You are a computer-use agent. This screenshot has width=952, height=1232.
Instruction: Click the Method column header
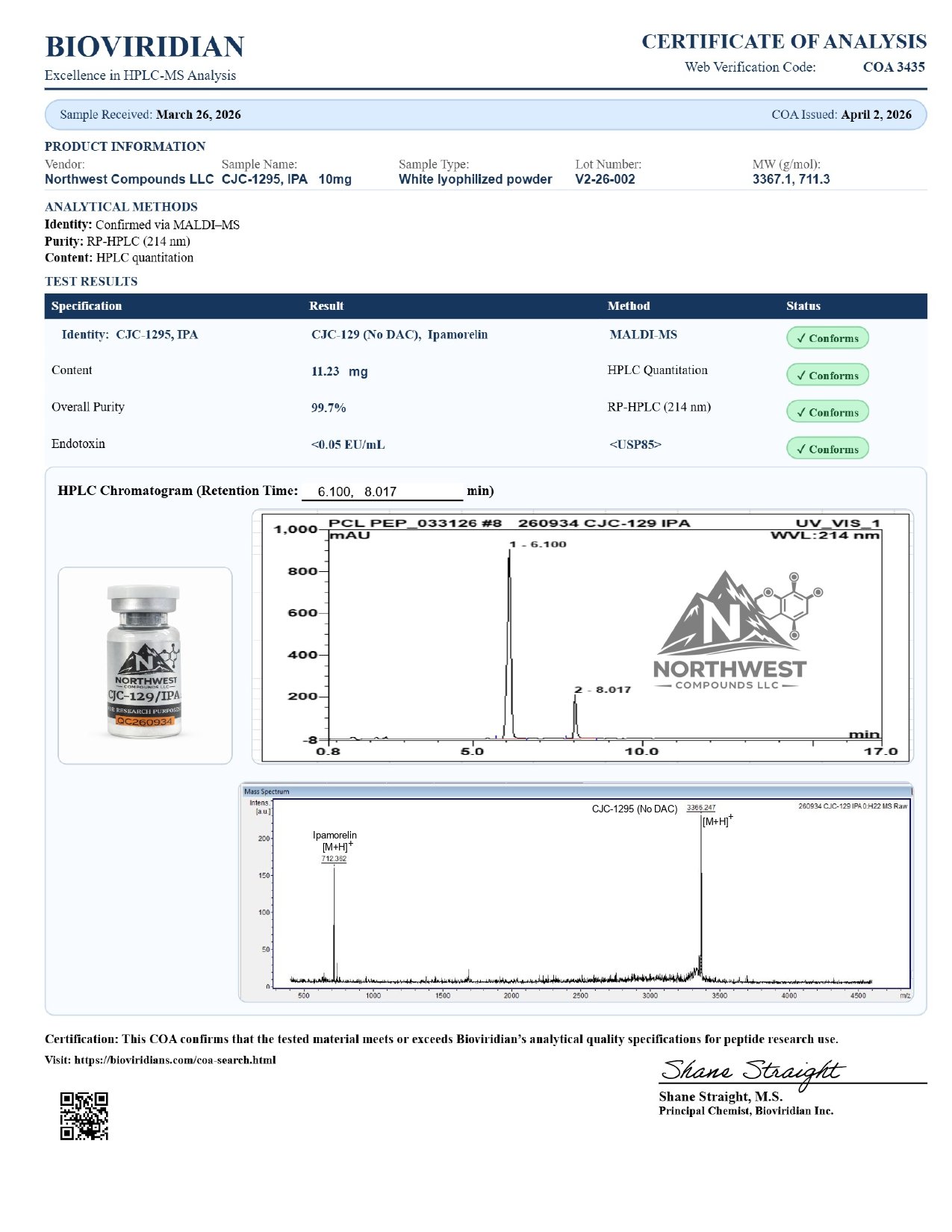[629, 306]
